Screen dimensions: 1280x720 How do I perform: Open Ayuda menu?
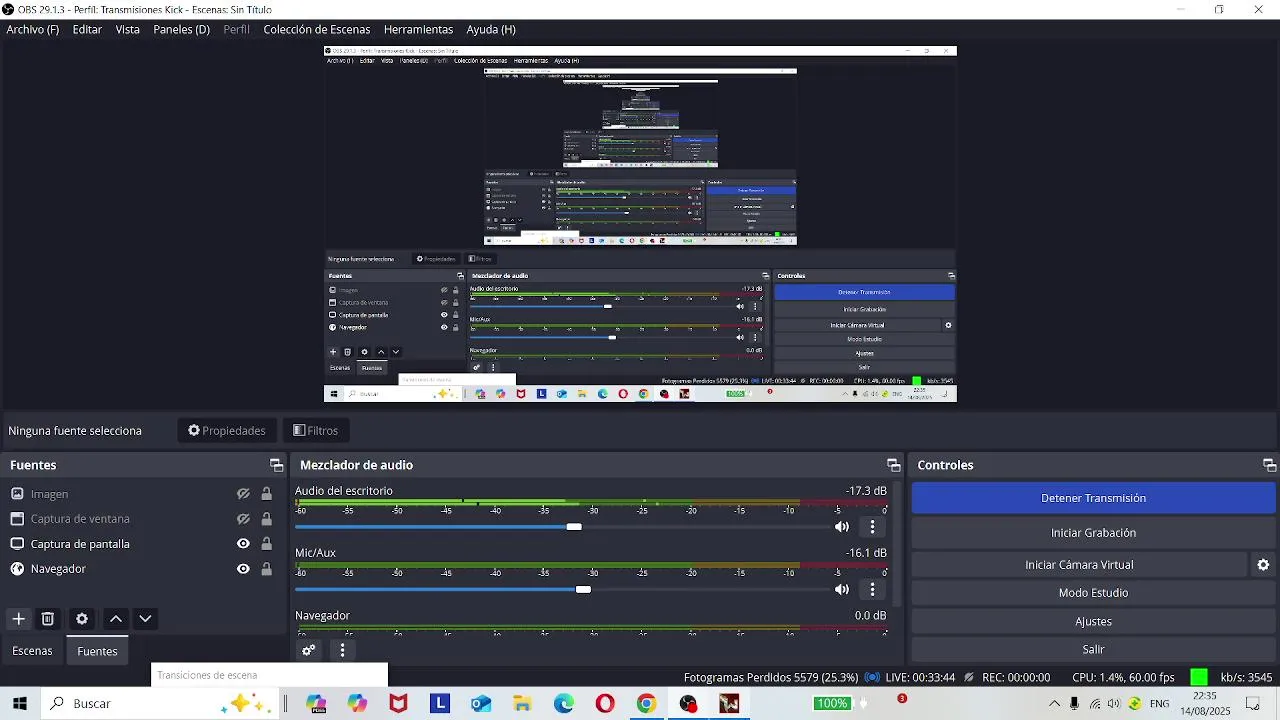click(x=491, y=30)
